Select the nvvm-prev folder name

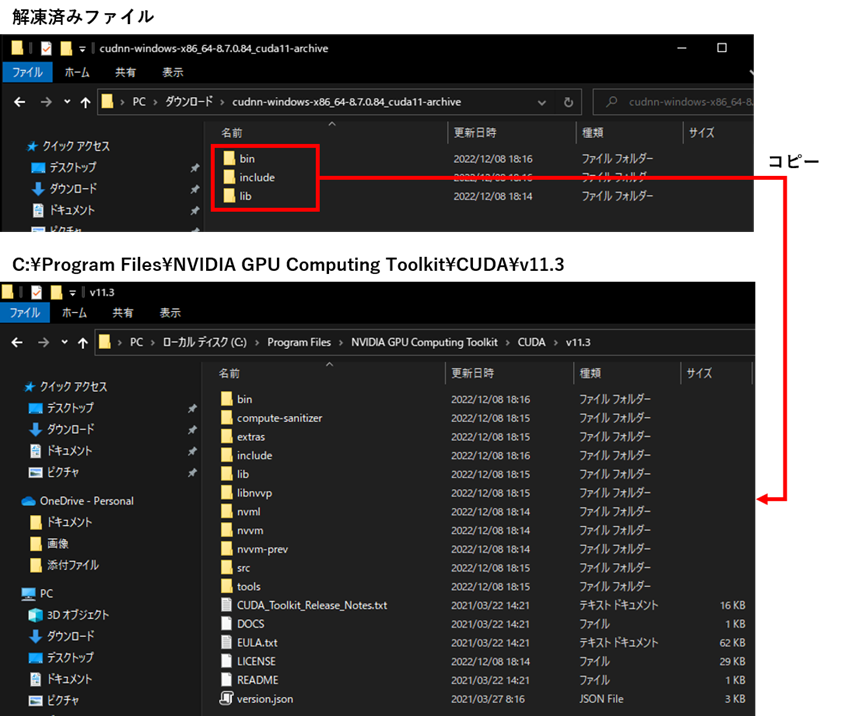tap(263, 549)
